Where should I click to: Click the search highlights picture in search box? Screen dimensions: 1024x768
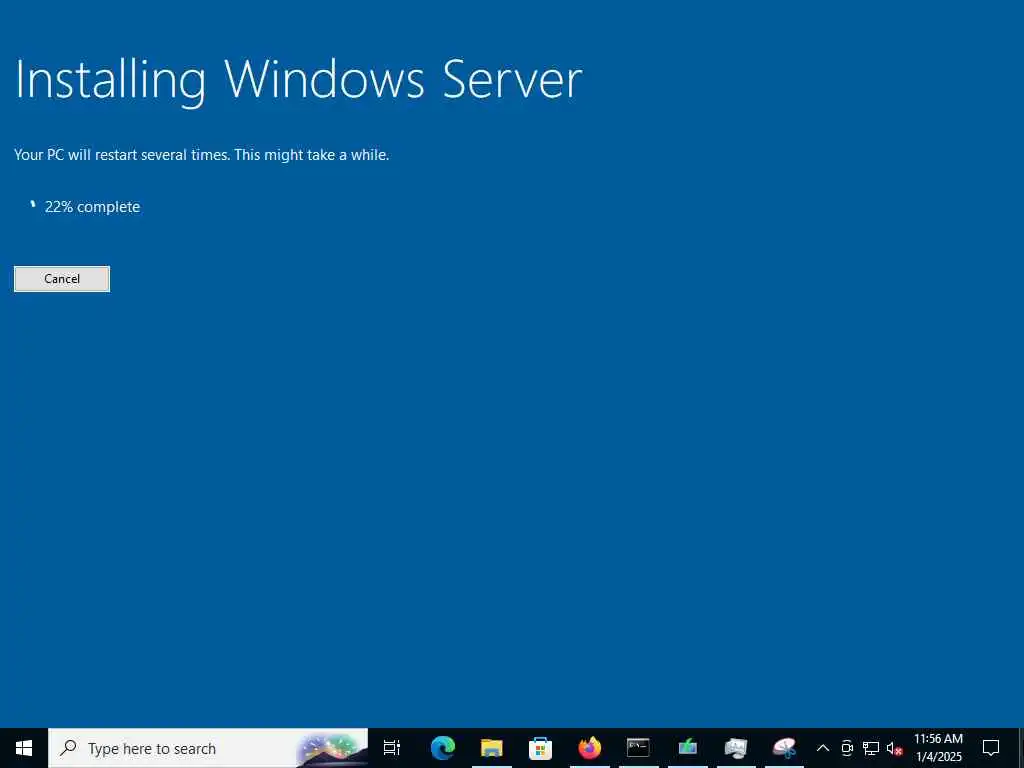[331, 749]
